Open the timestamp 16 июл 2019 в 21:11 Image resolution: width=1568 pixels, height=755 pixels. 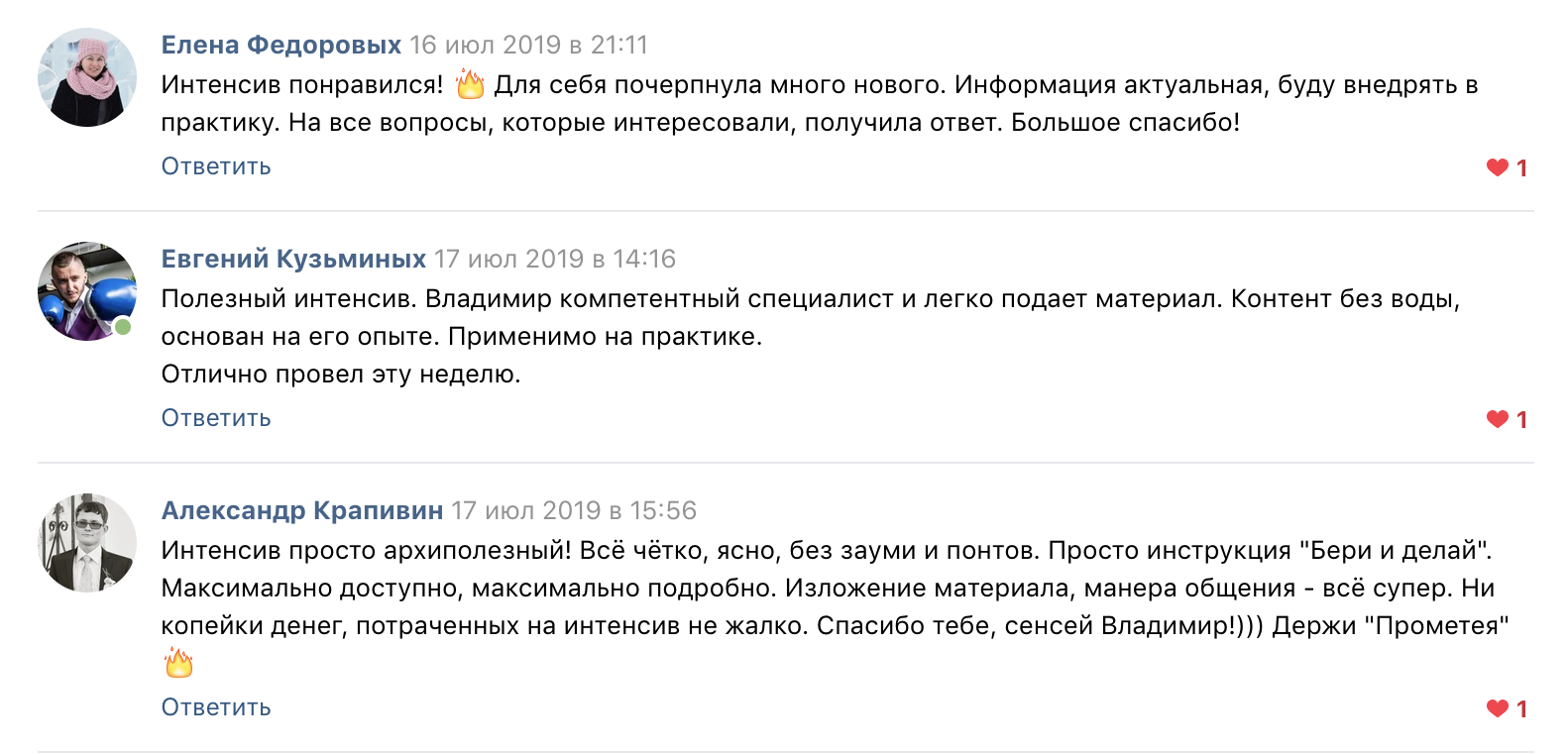(528, 45)
